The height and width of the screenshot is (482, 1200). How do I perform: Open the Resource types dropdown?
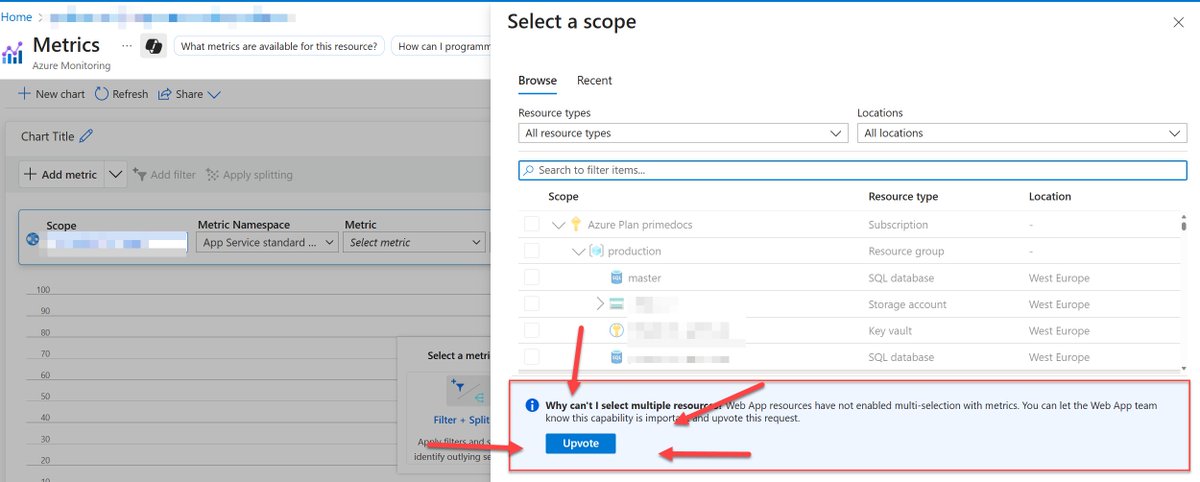[x=683, y=133]
